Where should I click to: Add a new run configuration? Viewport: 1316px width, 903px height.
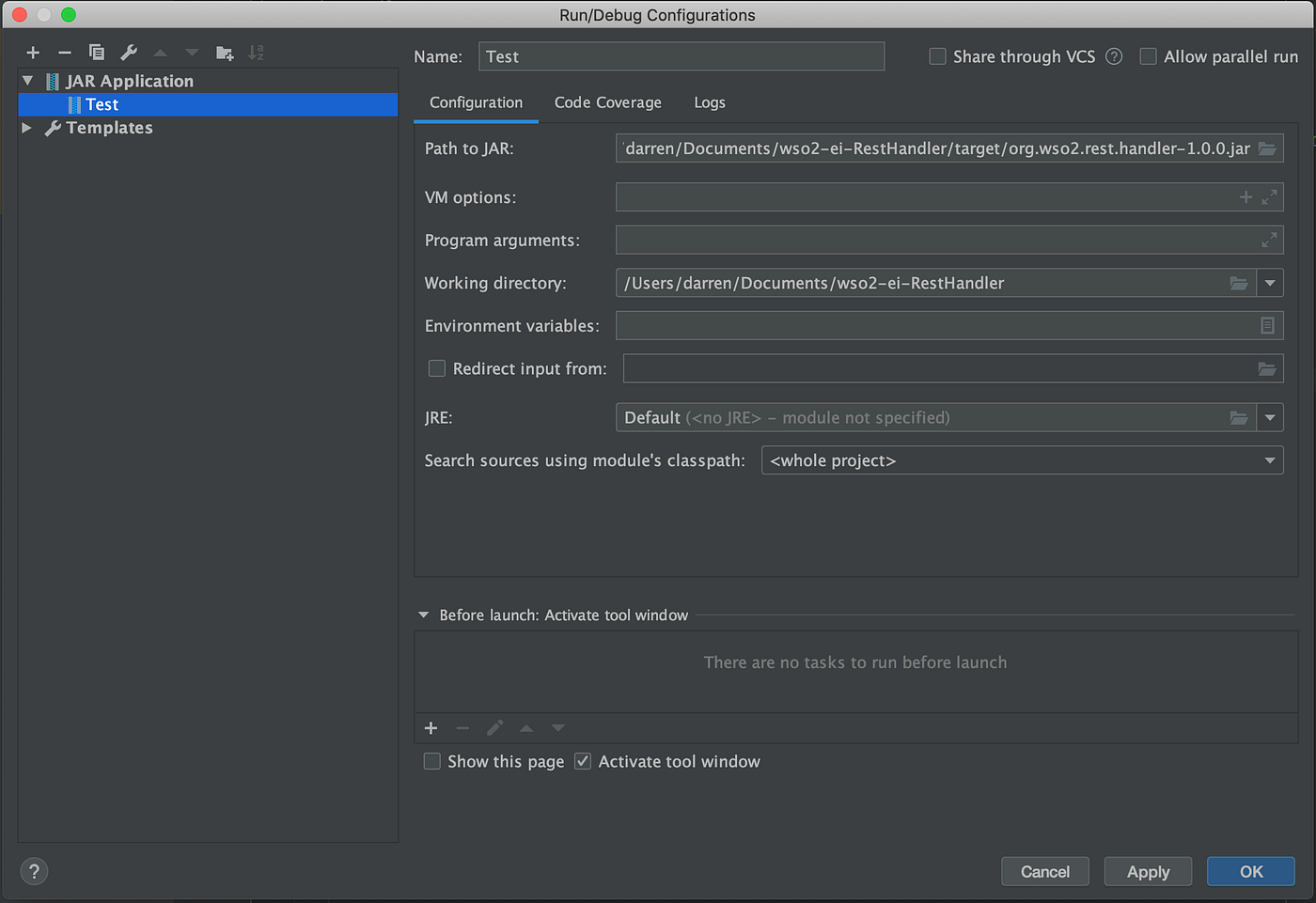coord(33,53)
